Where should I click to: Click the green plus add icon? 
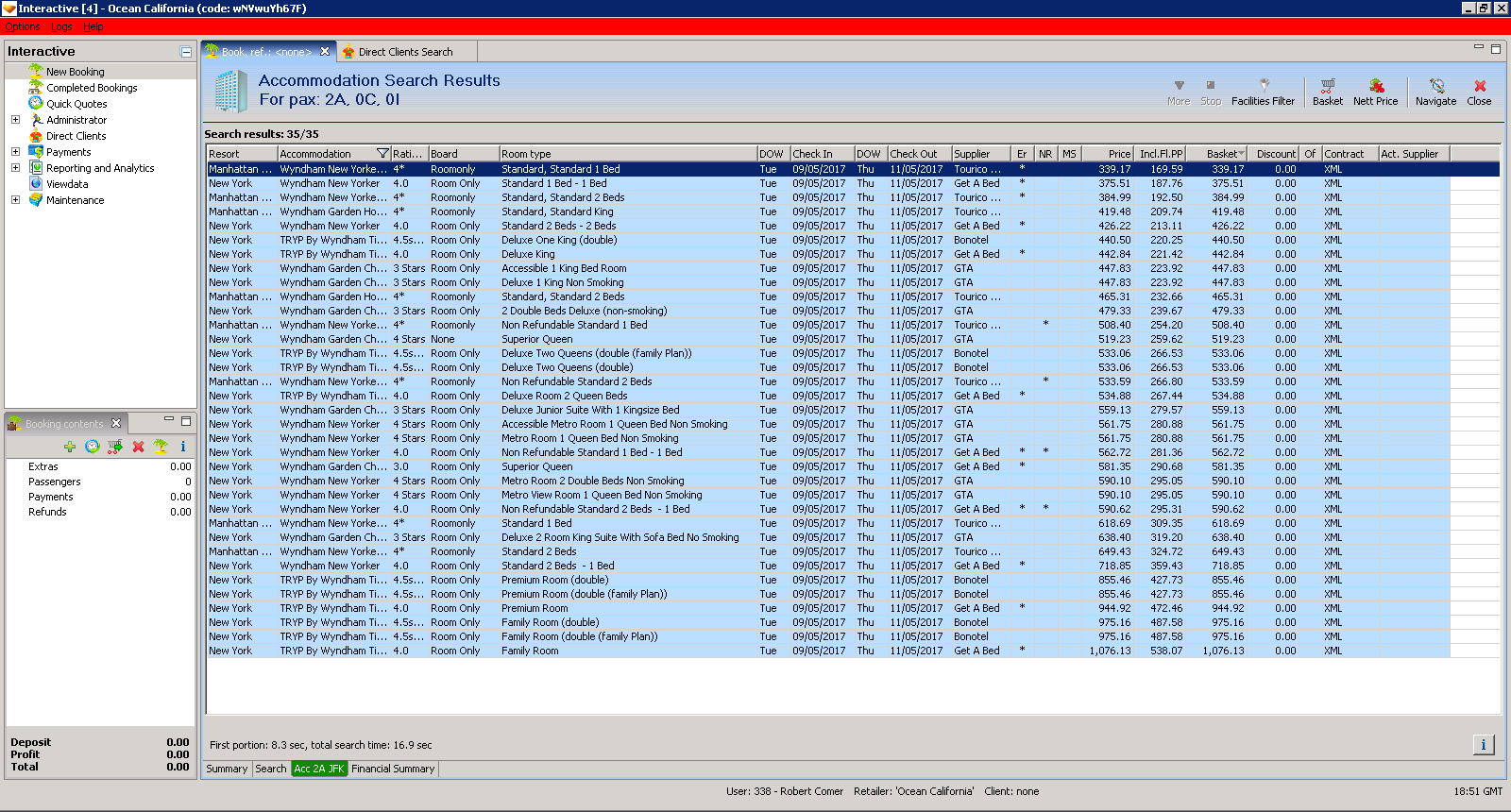70,447
